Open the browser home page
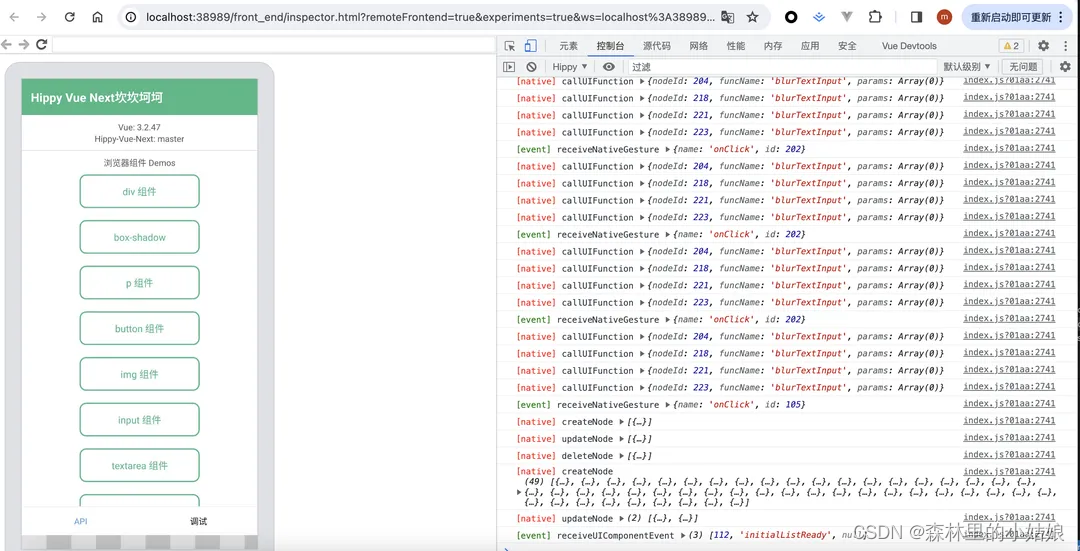The width and height of the screenshot is (1080, 551). point(98,17)
